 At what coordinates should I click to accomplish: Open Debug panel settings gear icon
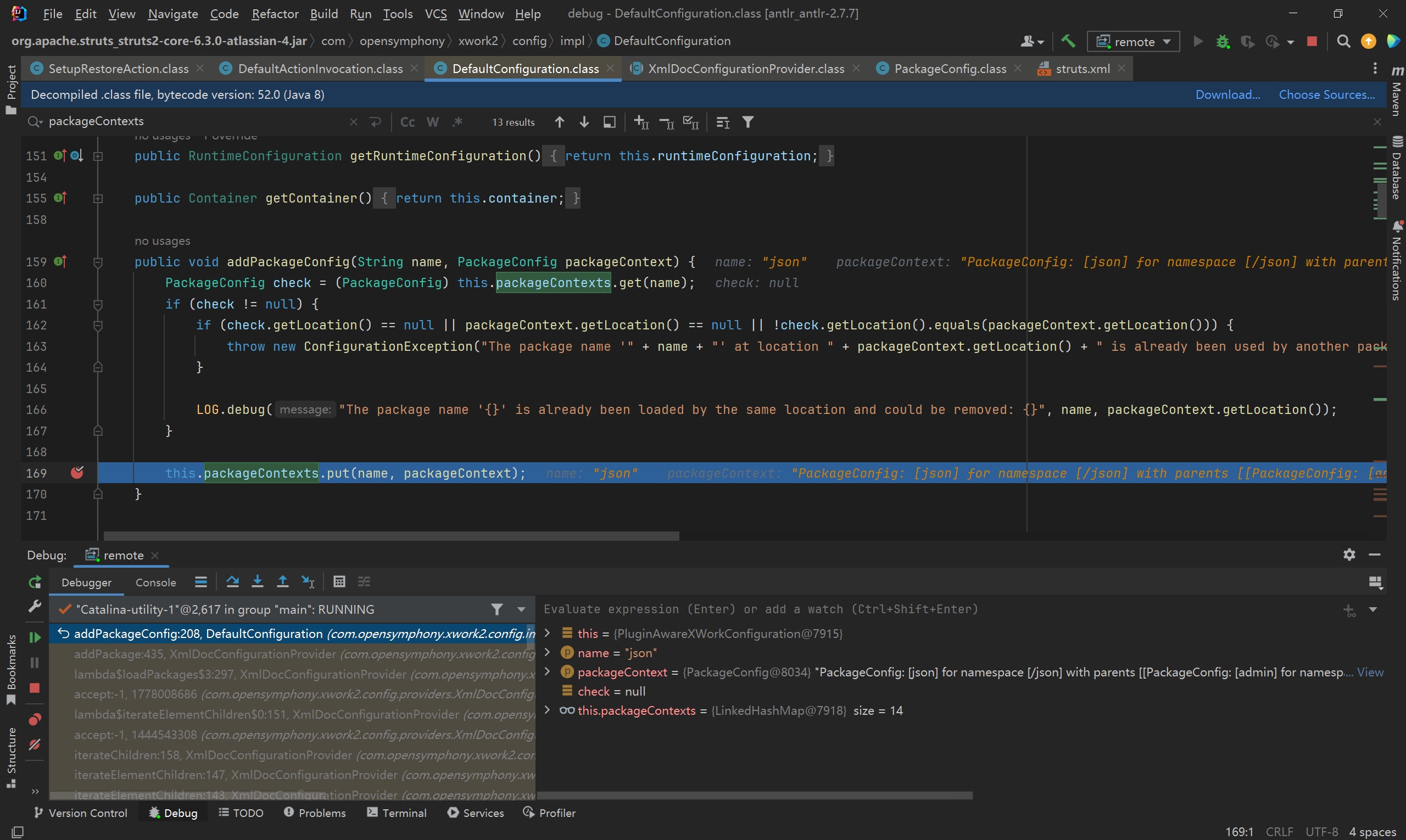pos(1349,554)
